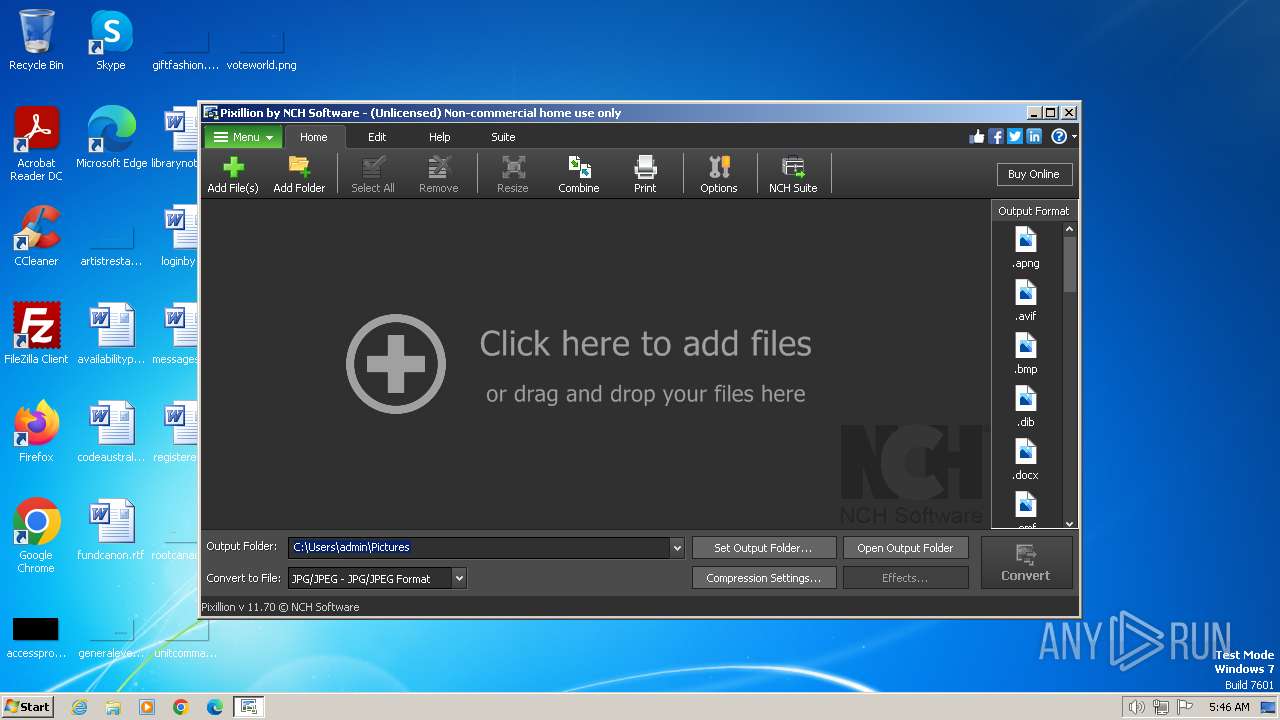Click the Convert button
Image resolution: width=1280 pixels, height=720 pixels.
point(1026,563)
